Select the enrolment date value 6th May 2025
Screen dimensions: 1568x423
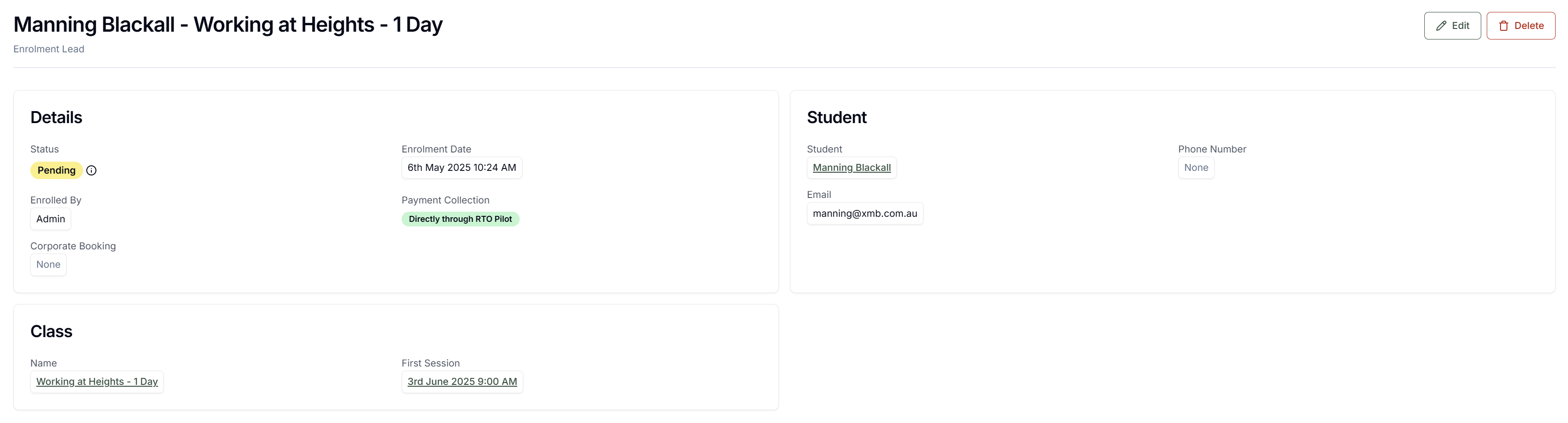tap(461, 167)
